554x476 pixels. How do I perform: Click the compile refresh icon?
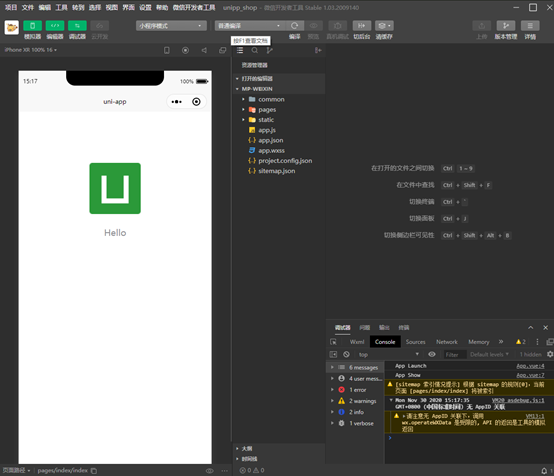[x=294, y=26]
